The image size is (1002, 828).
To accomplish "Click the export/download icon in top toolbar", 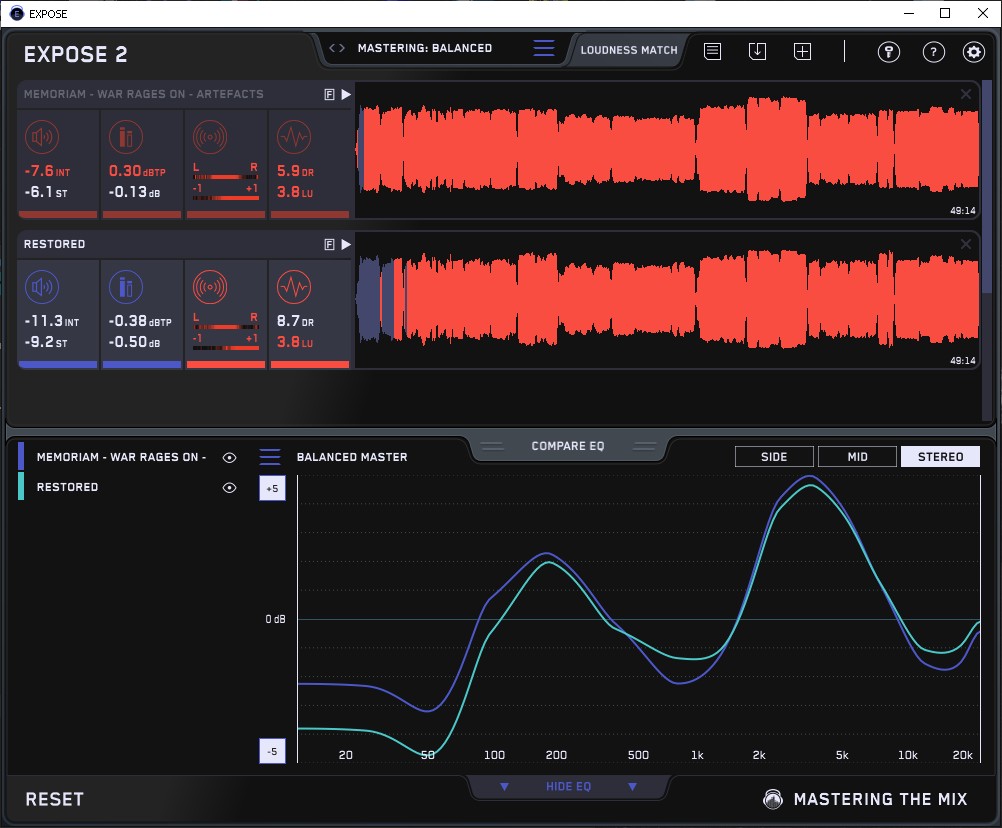I will (757, 51).
